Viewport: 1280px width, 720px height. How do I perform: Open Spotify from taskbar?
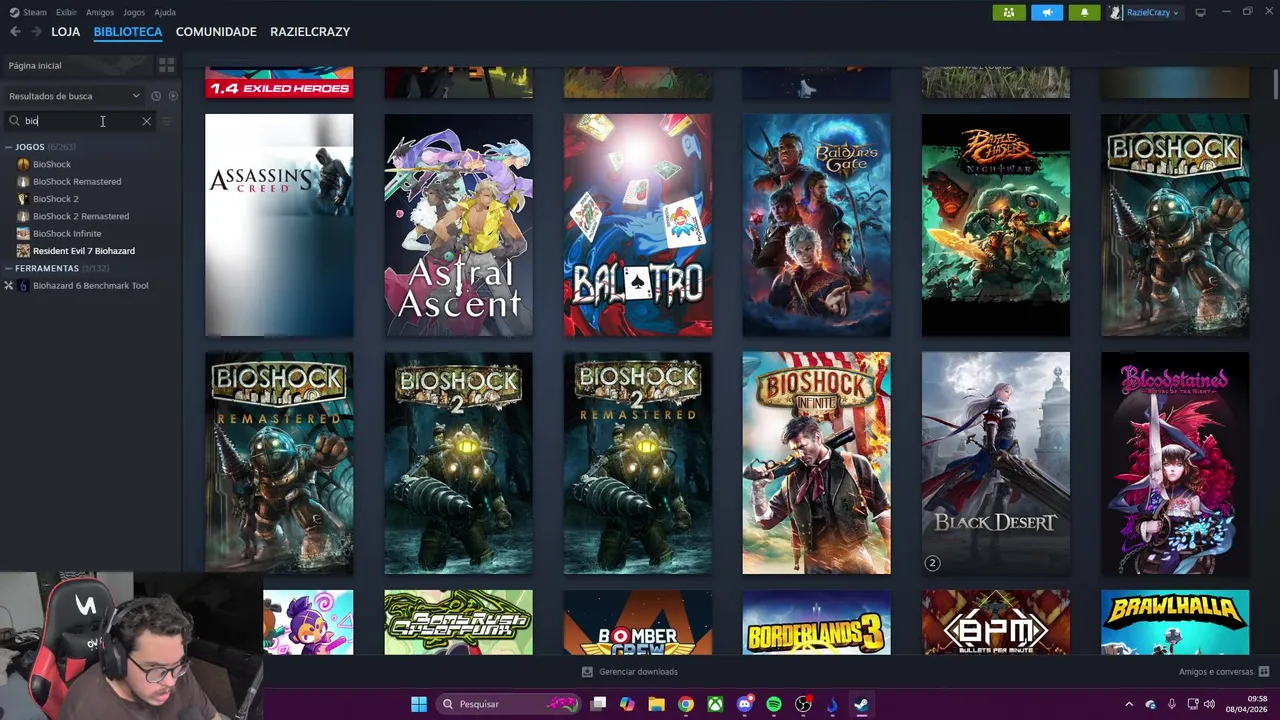point(774,704)
